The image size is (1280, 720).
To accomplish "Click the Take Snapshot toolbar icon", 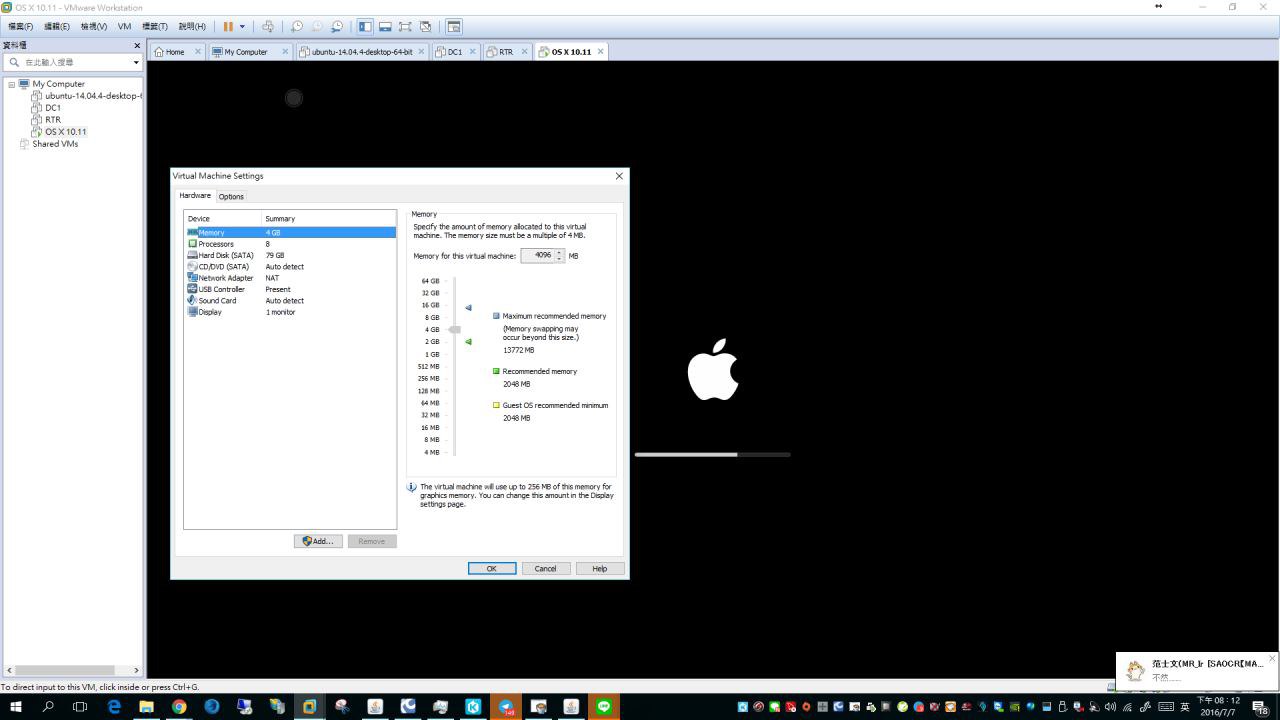I will 297,27.
